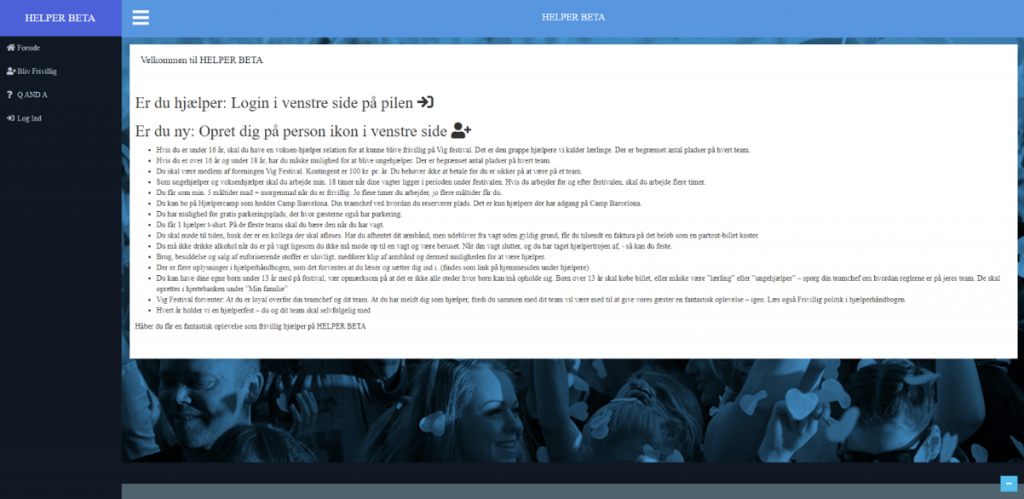Click the 'Vellkommen til HELPER BETA' header
Image resolution: width=1024 pixels, height=499 pixels.
coord(202,60)
